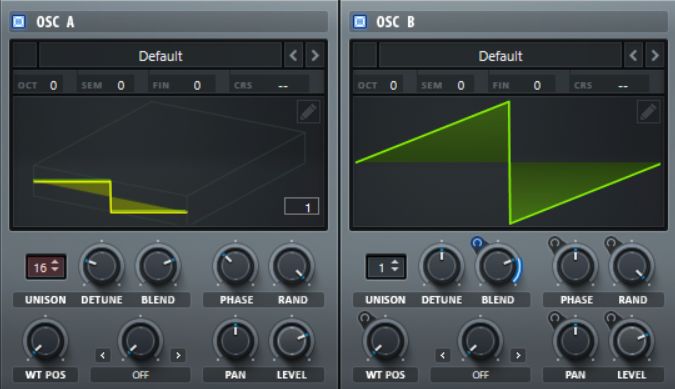This screenshot has height=389, width=675.
Task: Click the OSC B BLEND modulation indicator
Action: click(x=477, y=243)
